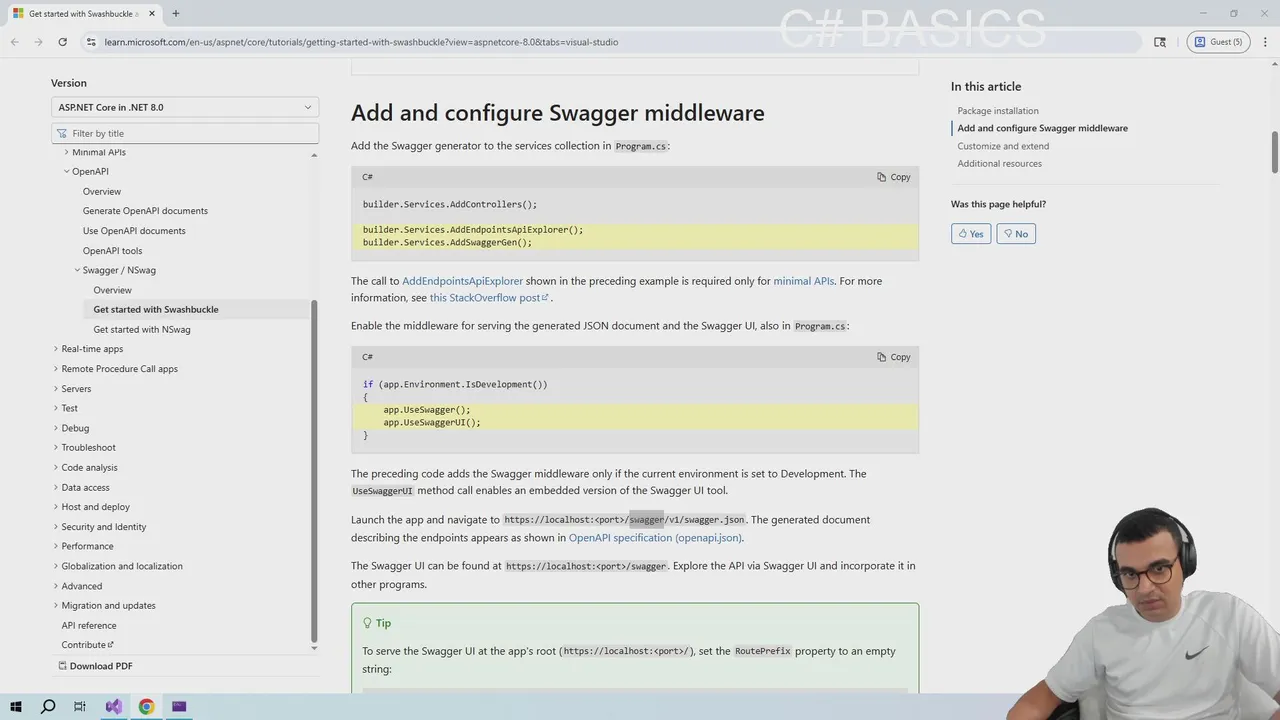
Task: Open a new browser tab with plus icon
Action: [175, 14]
